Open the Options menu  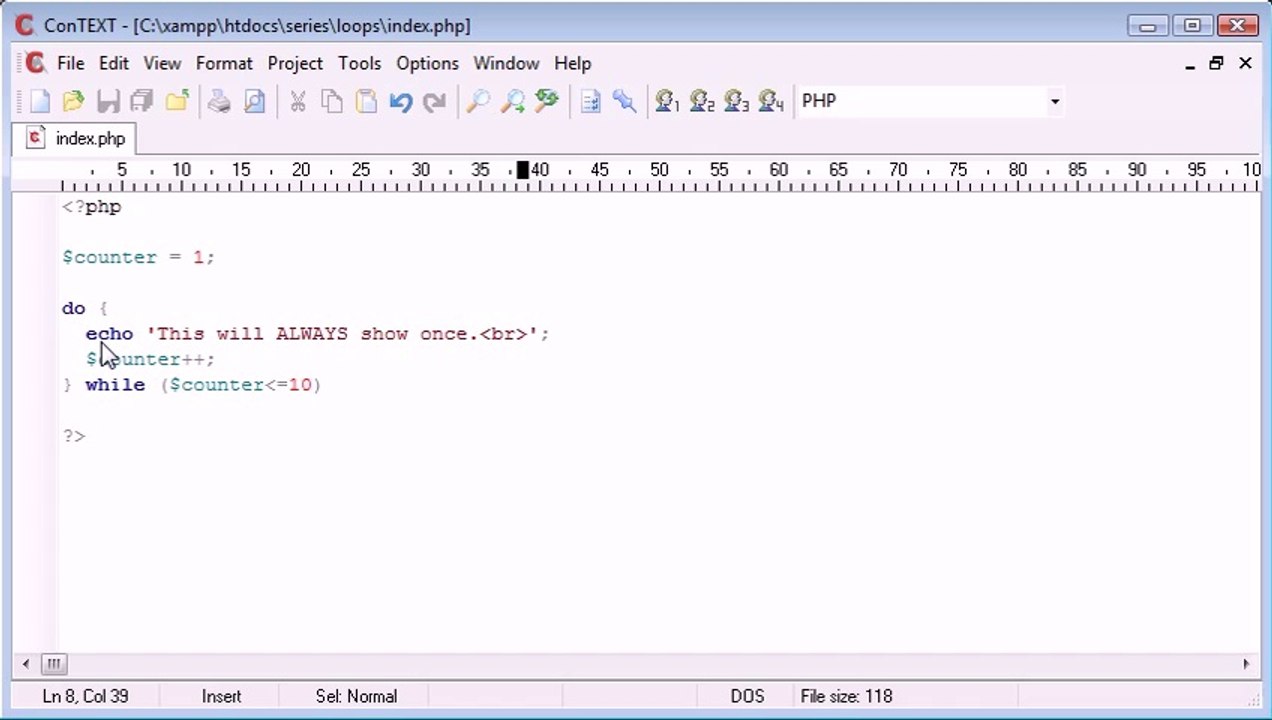[x=427, y=63]
